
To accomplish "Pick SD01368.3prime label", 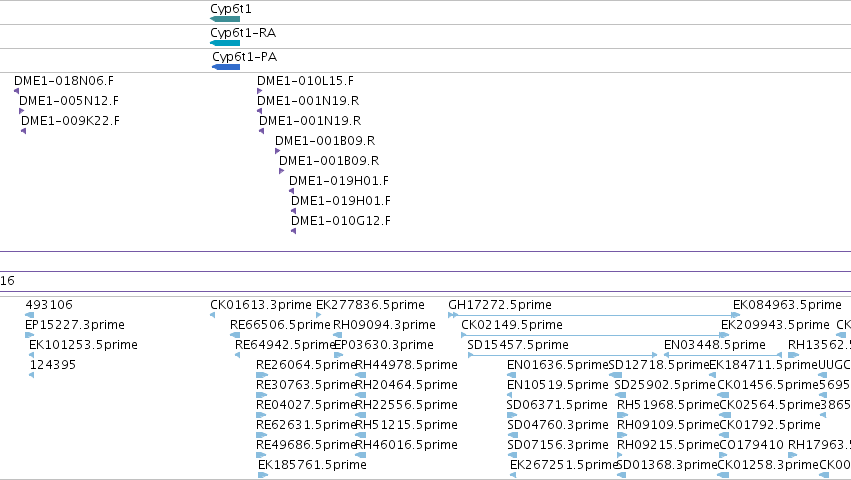I will click(x=667, y=465).
